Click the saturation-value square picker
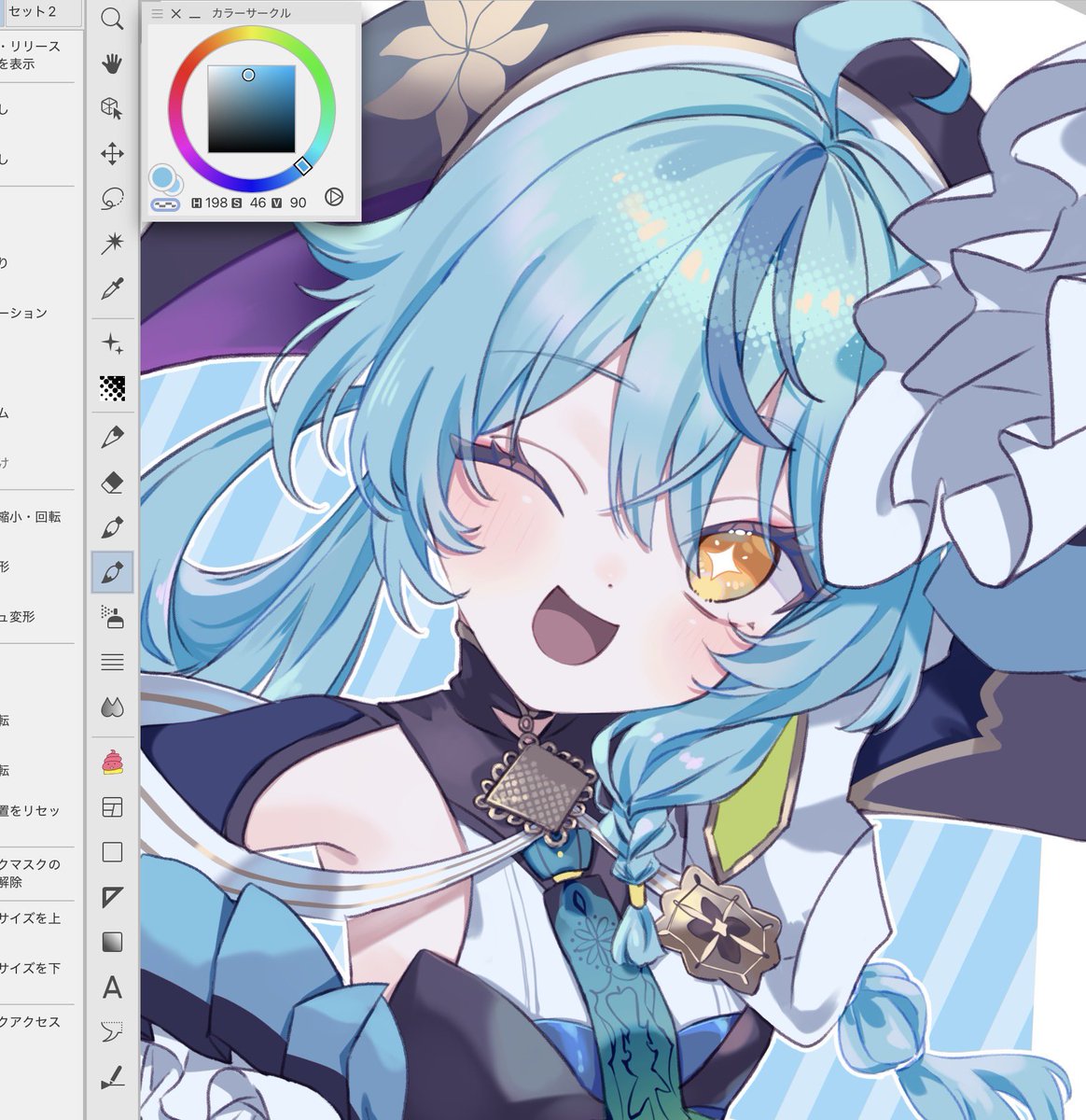 point(251,109)
